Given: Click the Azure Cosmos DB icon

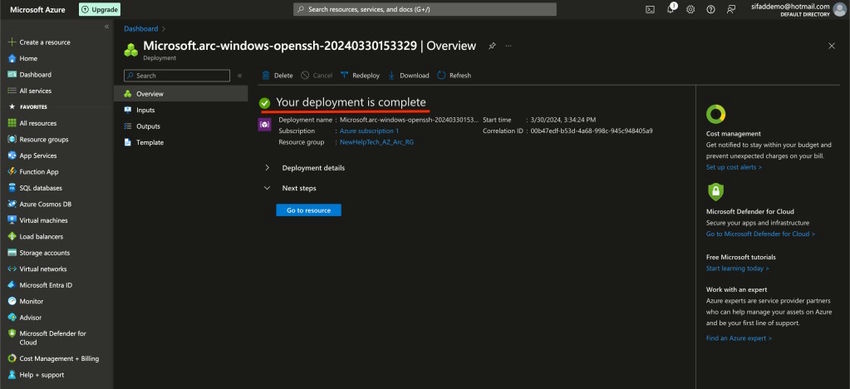Looking at the screenshot, I should pyautogui.click(x=12, y=204).
